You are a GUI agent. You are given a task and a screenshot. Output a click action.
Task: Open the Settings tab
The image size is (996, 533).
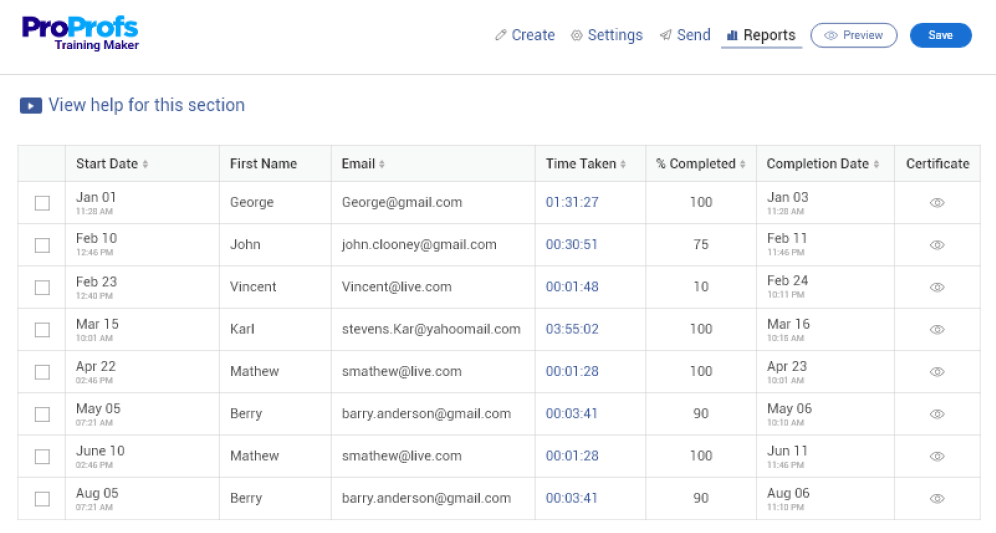tap(606, 35)
